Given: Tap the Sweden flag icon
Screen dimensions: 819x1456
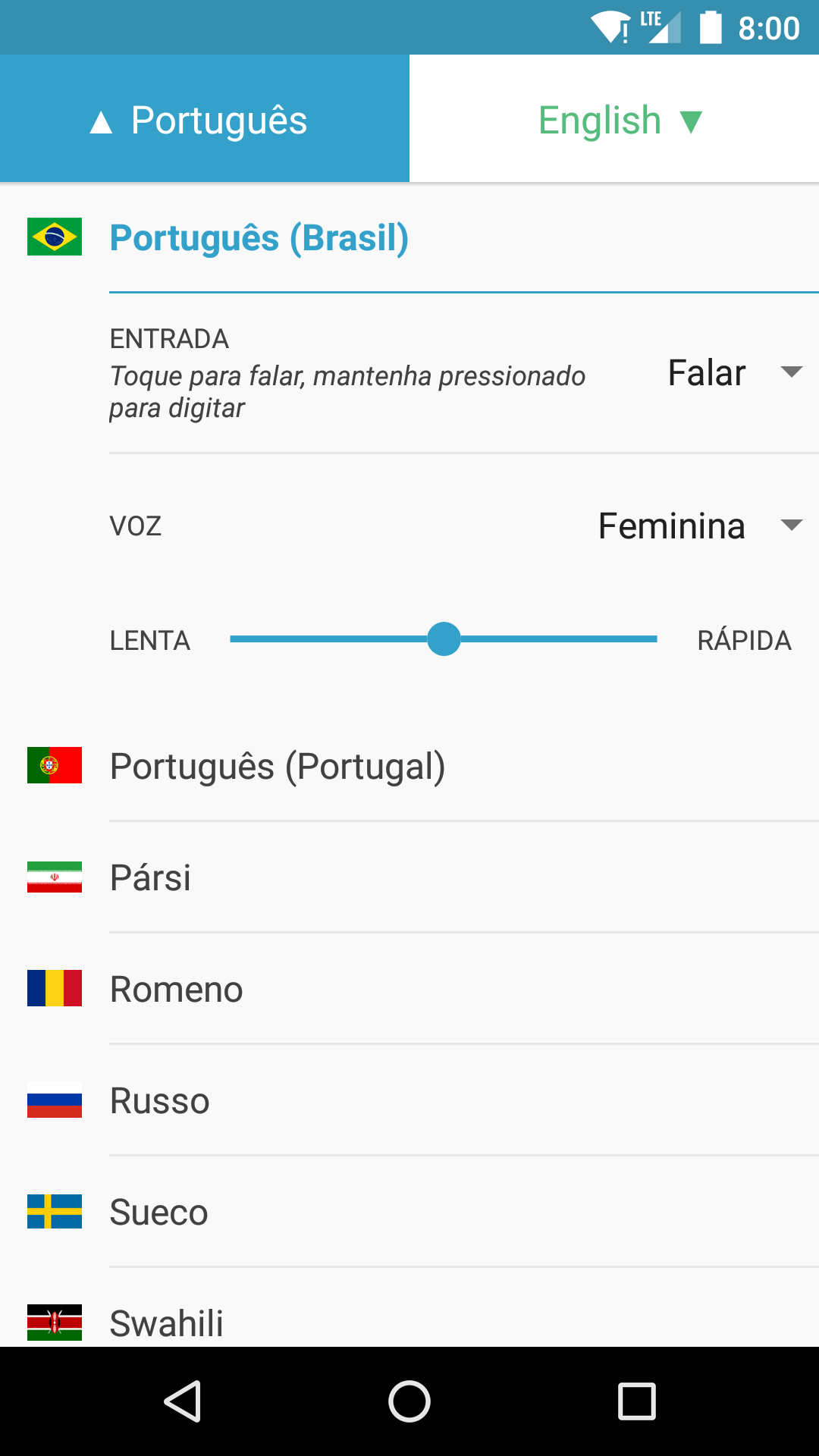Looking at the screenshot, I should pos(55,1211).
